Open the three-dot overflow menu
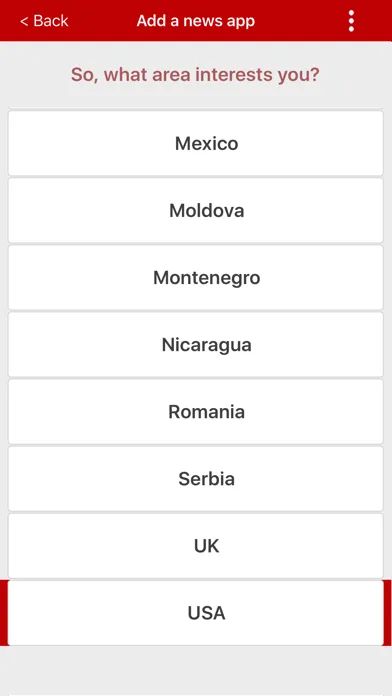 click(x=351, y=21)
